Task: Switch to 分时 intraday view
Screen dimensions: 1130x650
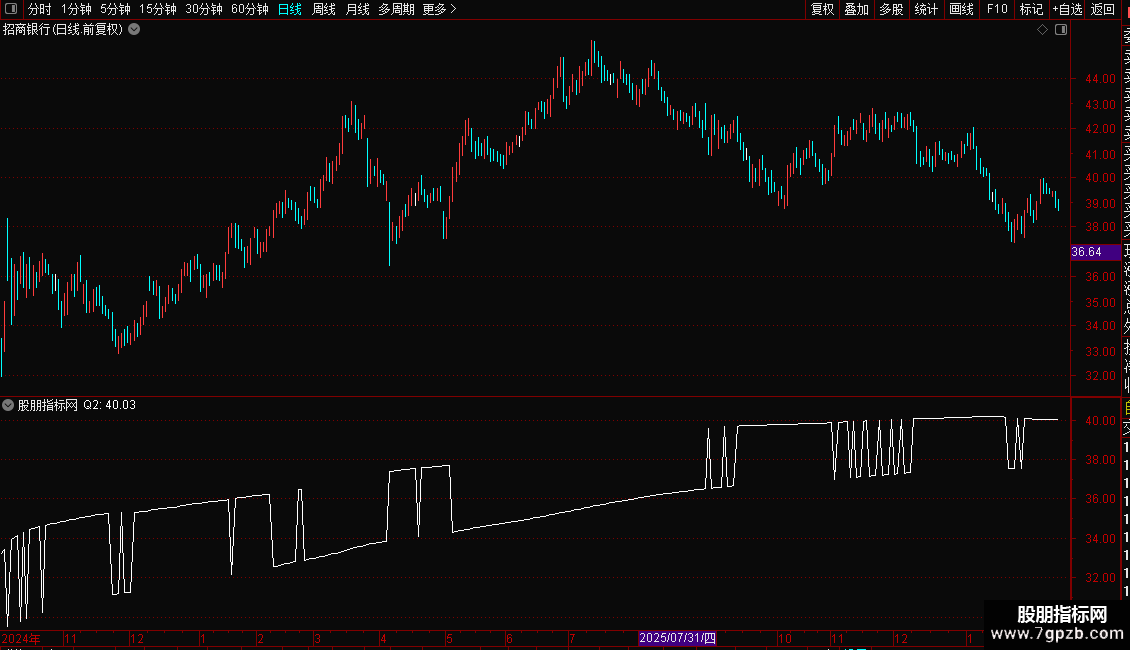Action: (x=40, y=9)
